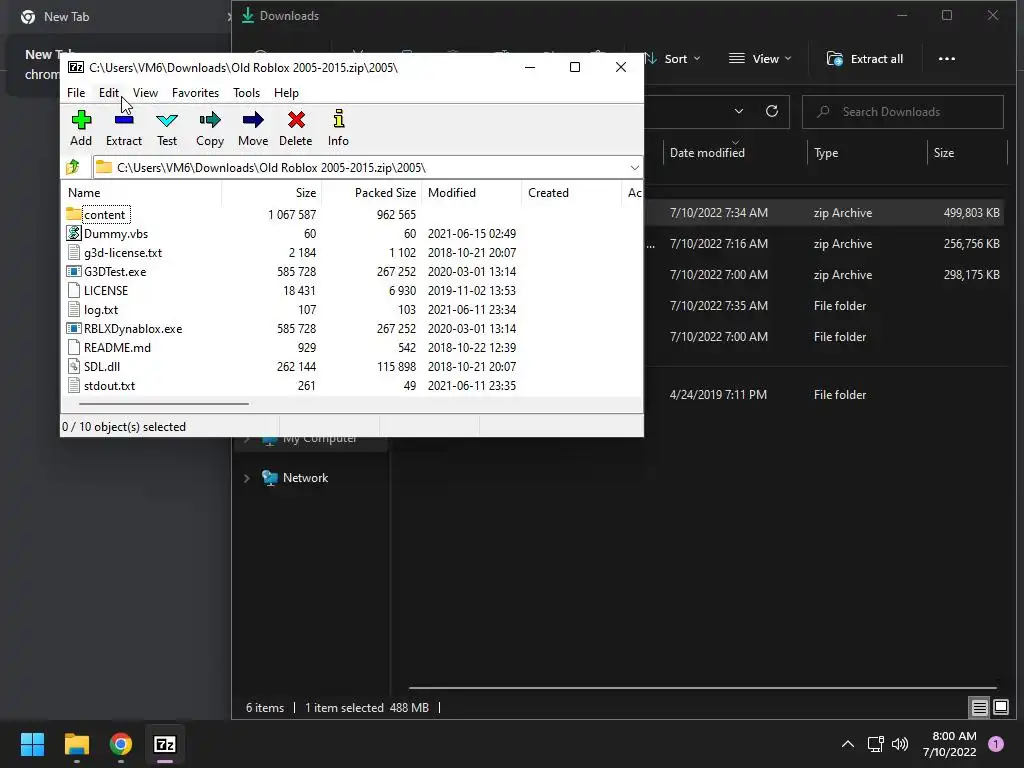The width and height of the screenshot is (1024, 768).
Task: Select the 499,803 KB zip Archive row
Action: [824, 213]
